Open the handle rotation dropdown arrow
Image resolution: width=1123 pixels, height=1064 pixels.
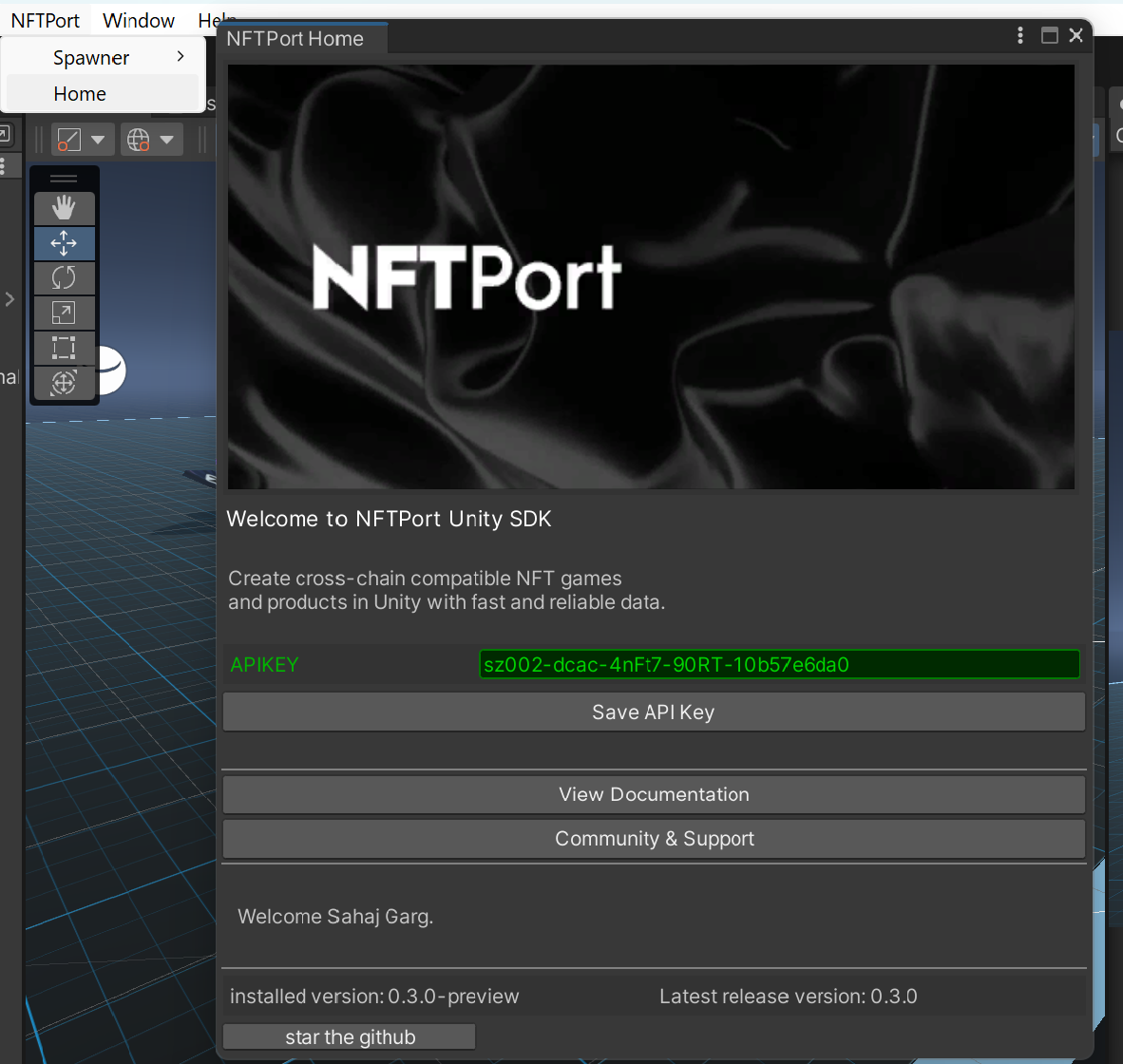point(167,140)
